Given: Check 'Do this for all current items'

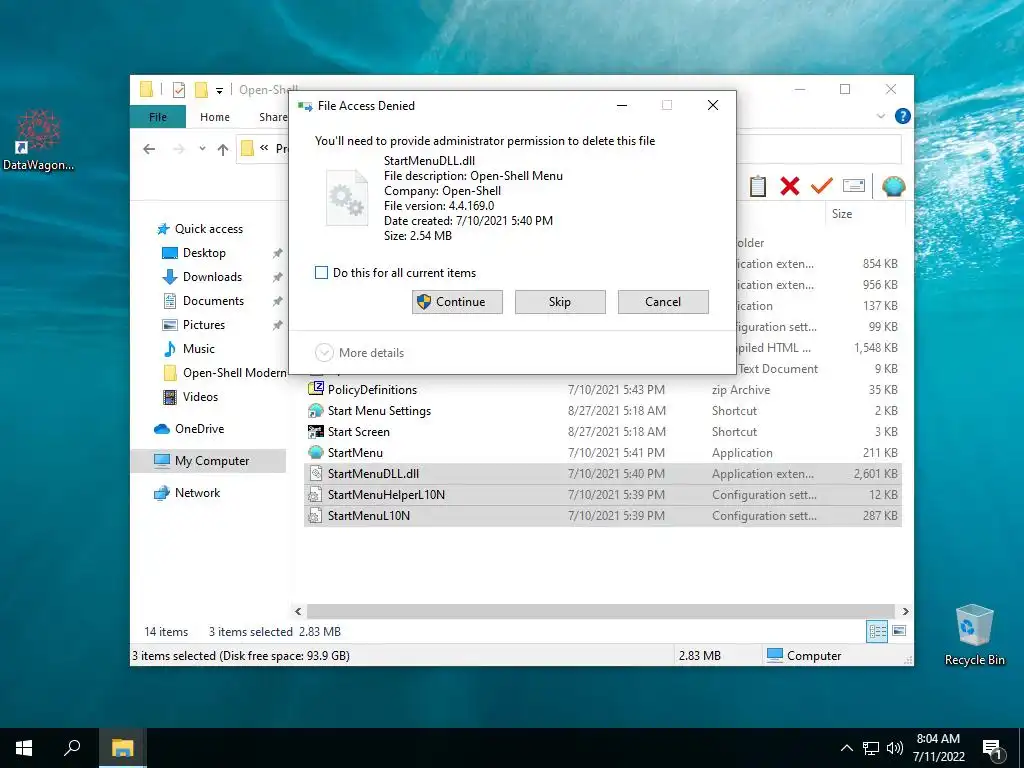Looking at the screenshot, I should coord(321,272).
